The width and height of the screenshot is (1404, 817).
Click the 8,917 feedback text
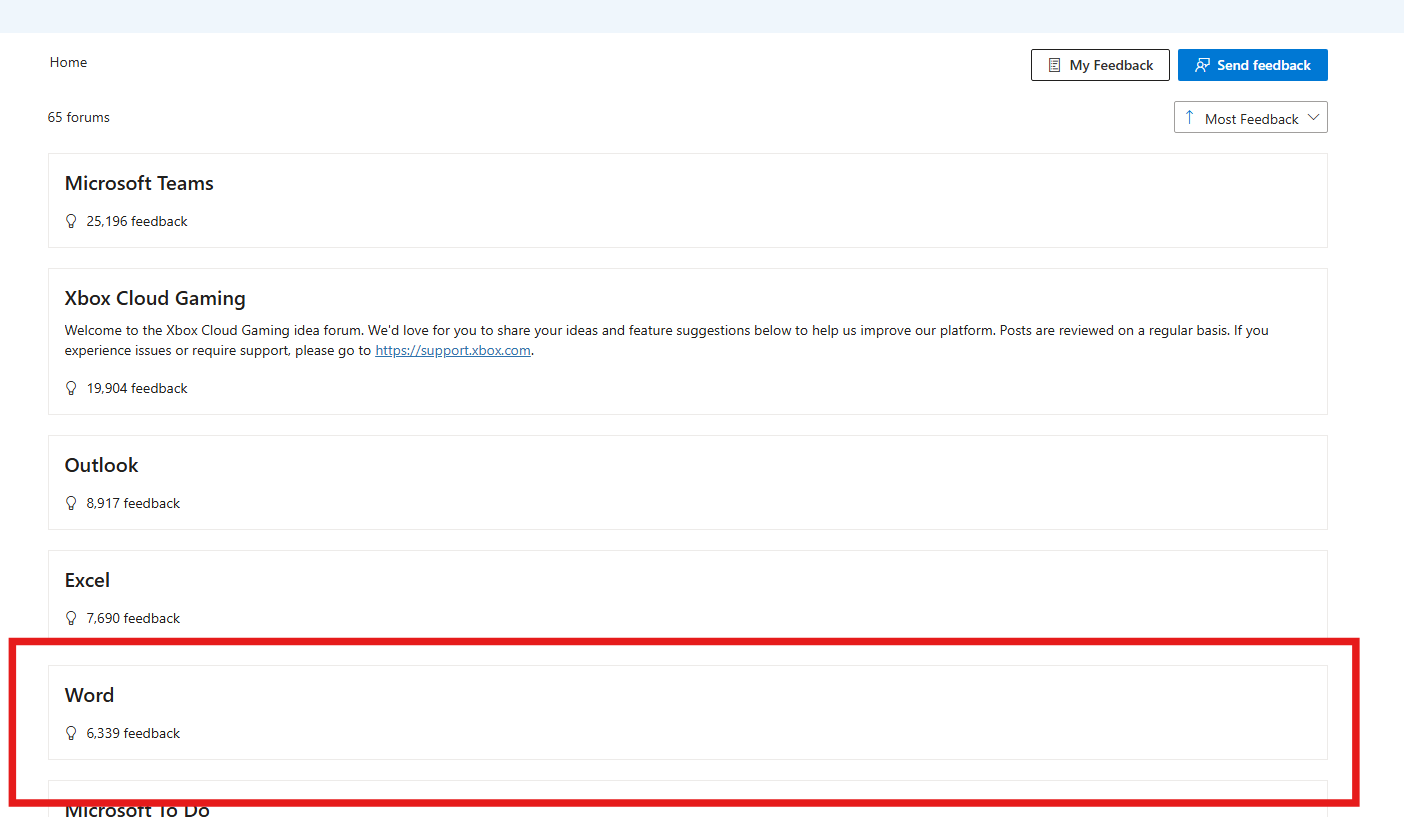pos(133,503)
